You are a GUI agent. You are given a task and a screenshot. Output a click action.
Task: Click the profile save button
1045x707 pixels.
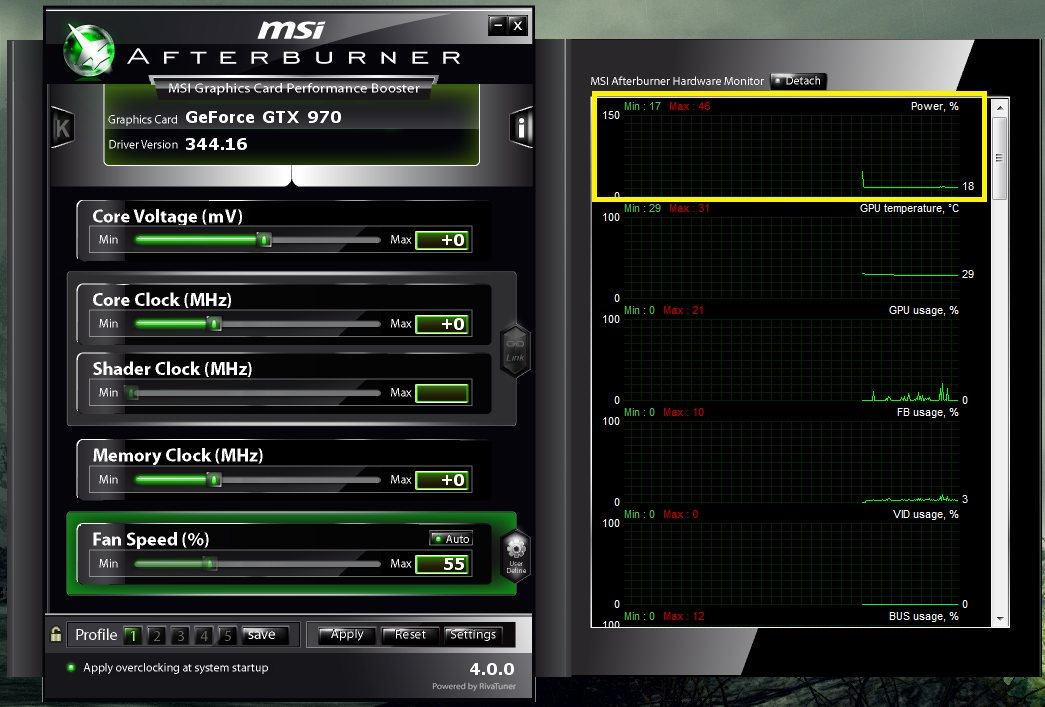click(265, 635)
